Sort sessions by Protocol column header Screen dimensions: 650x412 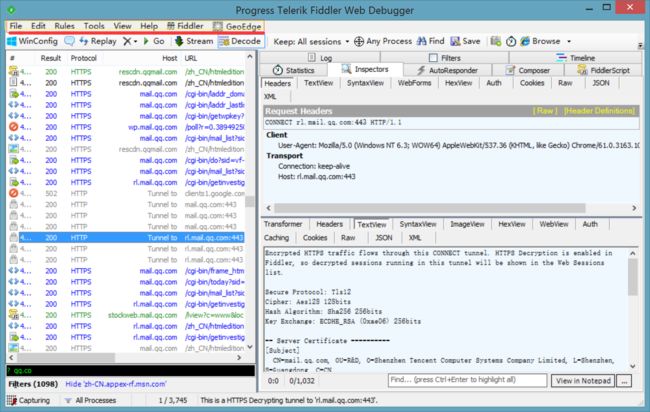[83, 58]
